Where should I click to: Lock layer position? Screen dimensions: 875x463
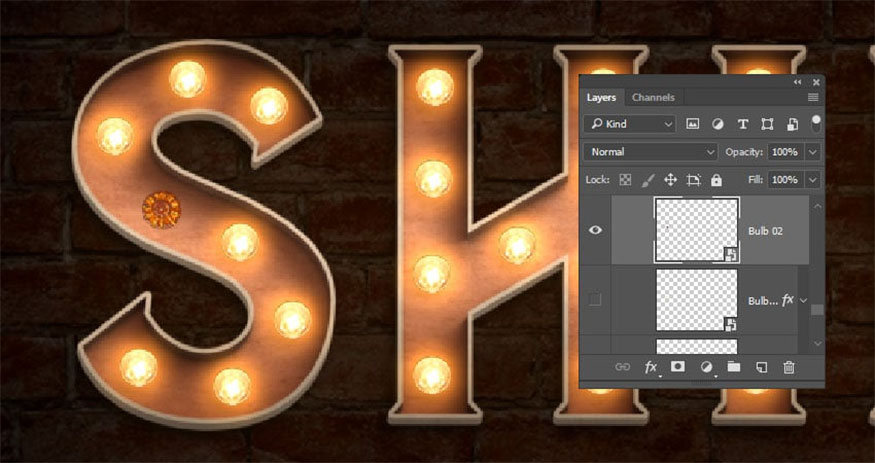pyautogui.click(x=670, y=180)
